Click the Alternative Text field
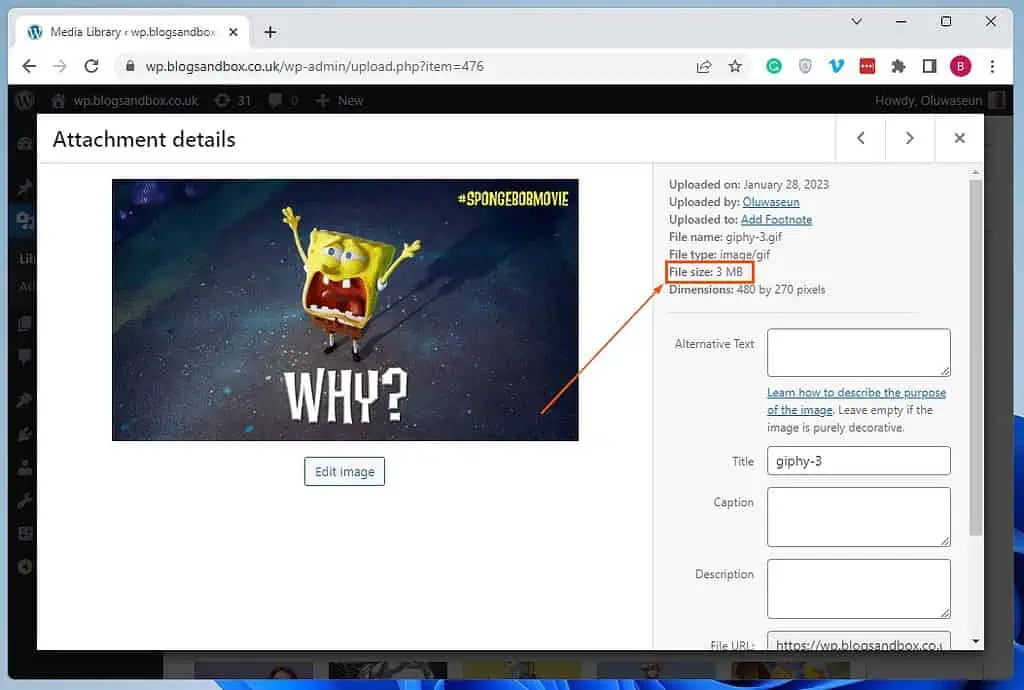1024x690 pixels. tap(858, 353)
